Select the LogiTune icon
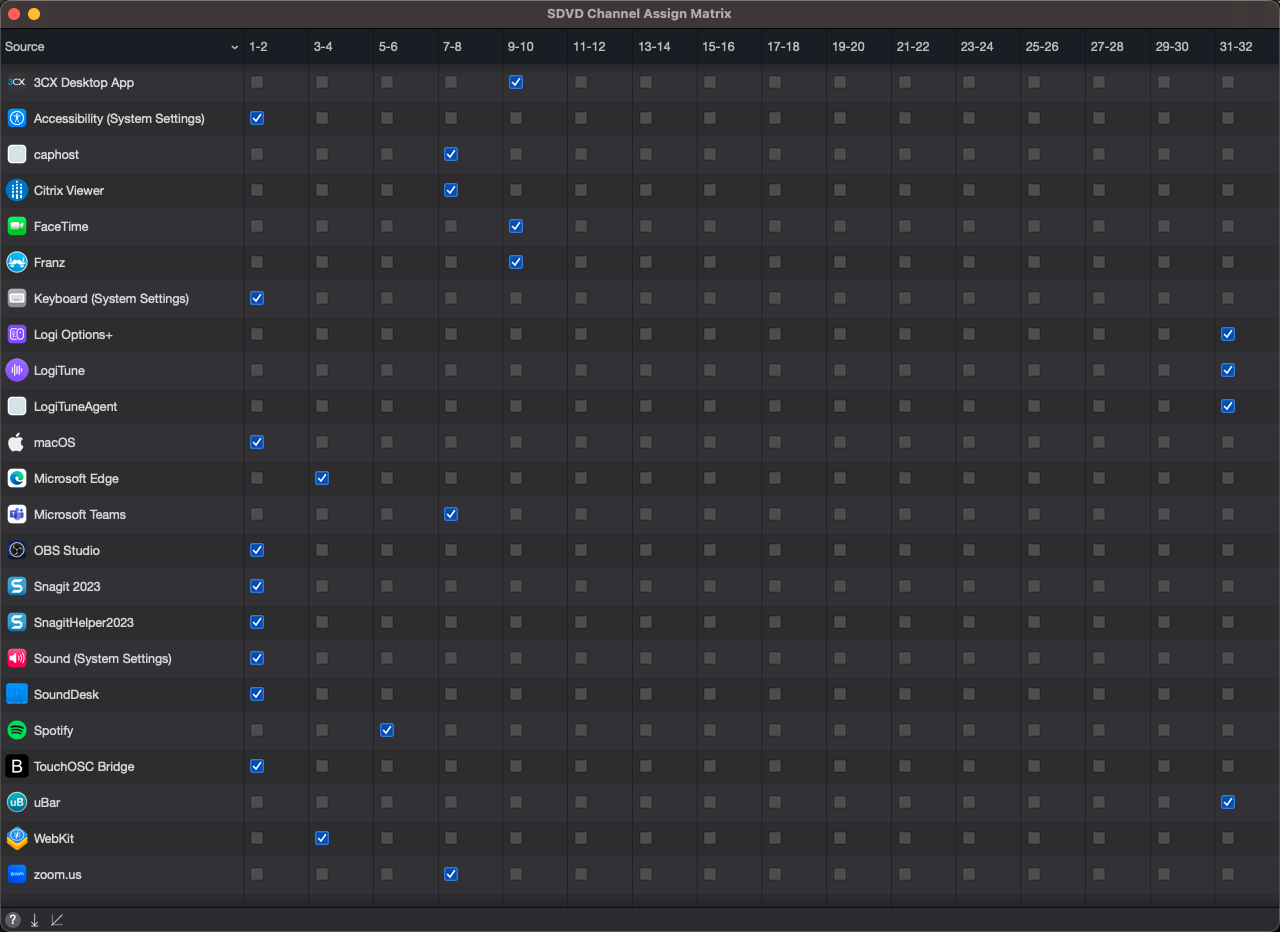Image resolution: width=1280 pixels, height=932 pixels. (x=15, y=370)
